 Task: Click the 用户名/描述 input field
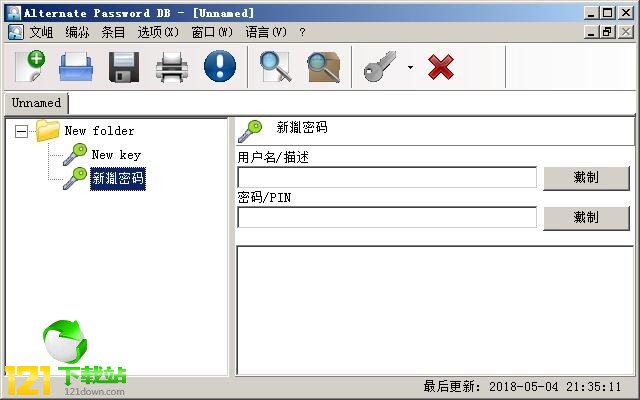coord(387,177)
